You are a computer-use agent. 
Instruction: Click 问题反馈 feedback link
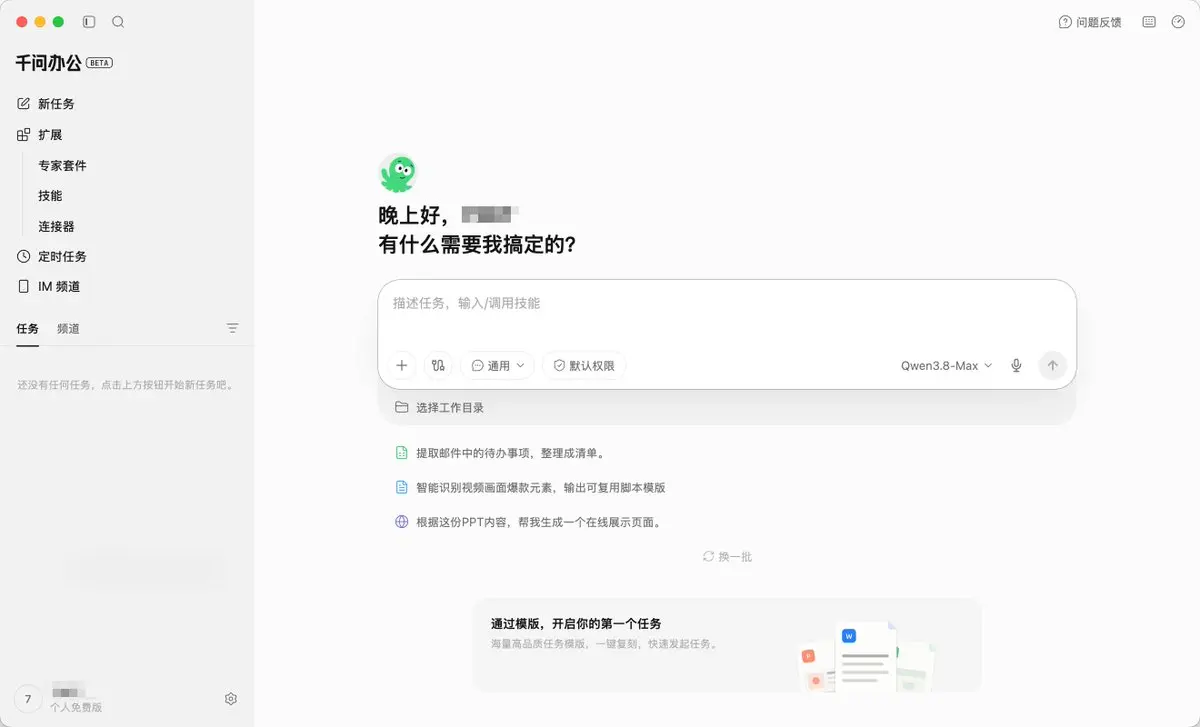pyautogui.click(x=1098, y=22)
